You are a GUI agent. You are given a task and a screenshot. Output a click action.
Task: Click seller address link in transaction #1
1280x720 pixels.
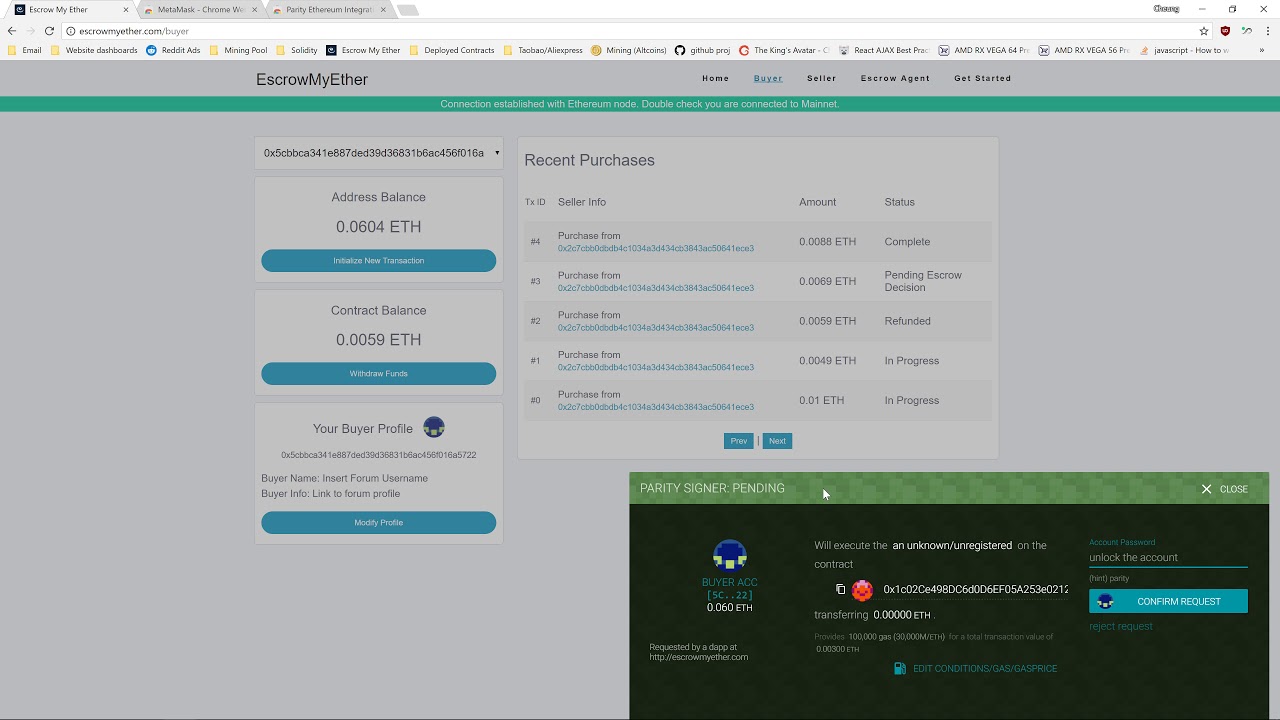pos(656,367)
